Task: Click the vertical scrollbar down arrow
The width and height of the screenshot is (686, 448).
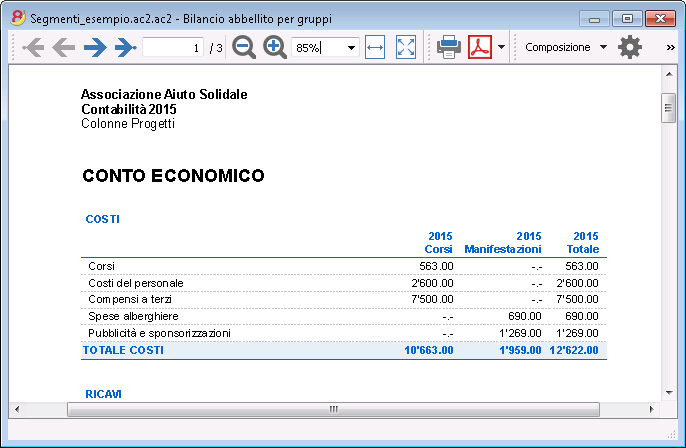Action: (669, 392)
